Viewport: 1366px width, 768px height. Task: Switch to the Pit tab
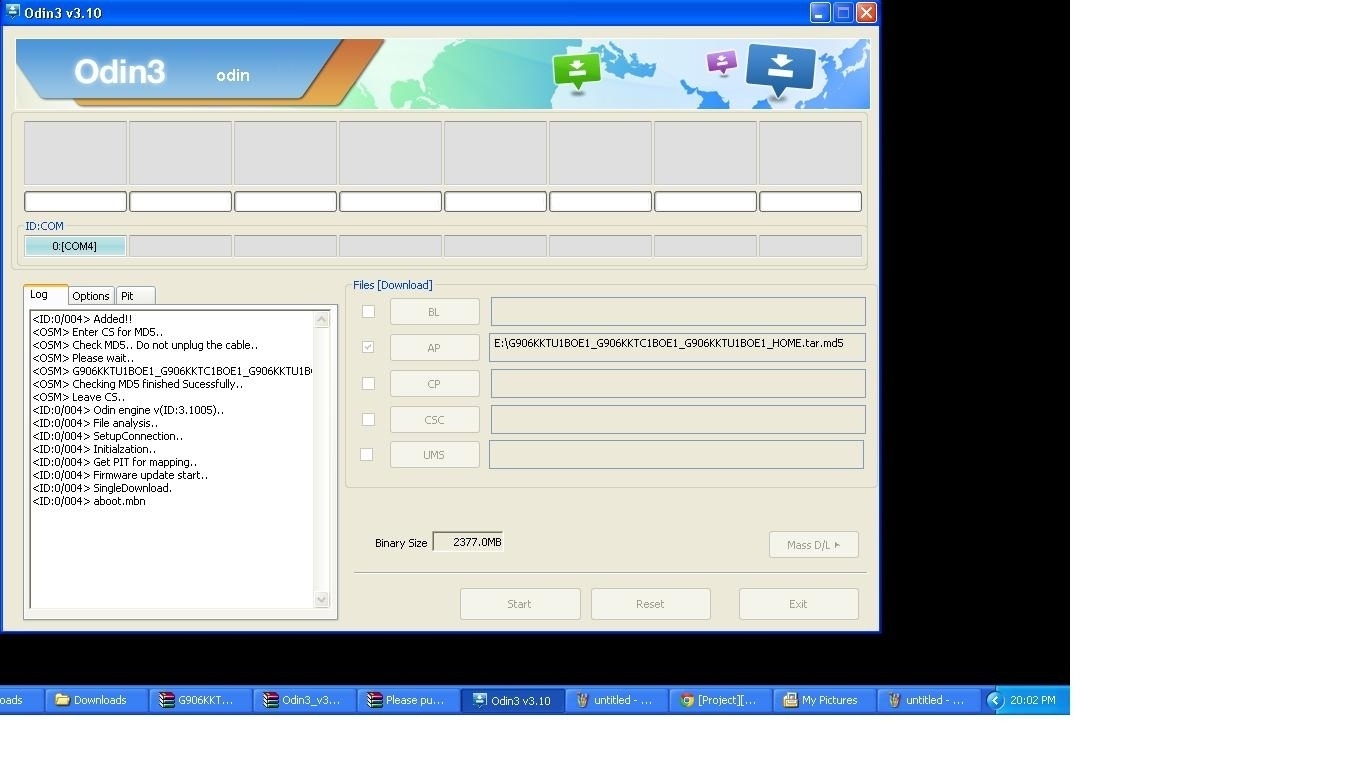coord(135,296)
